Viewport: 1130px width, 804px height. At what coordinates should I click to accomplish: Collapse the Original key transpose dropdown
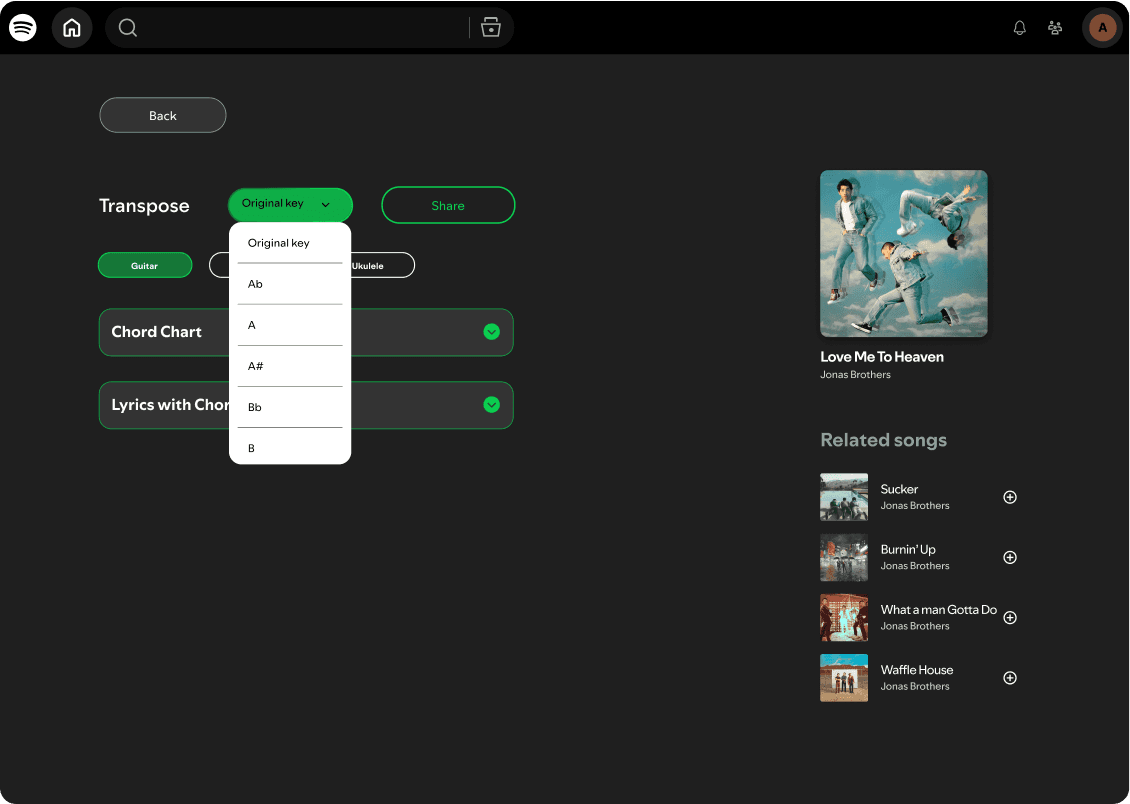(x=290, y=205)
